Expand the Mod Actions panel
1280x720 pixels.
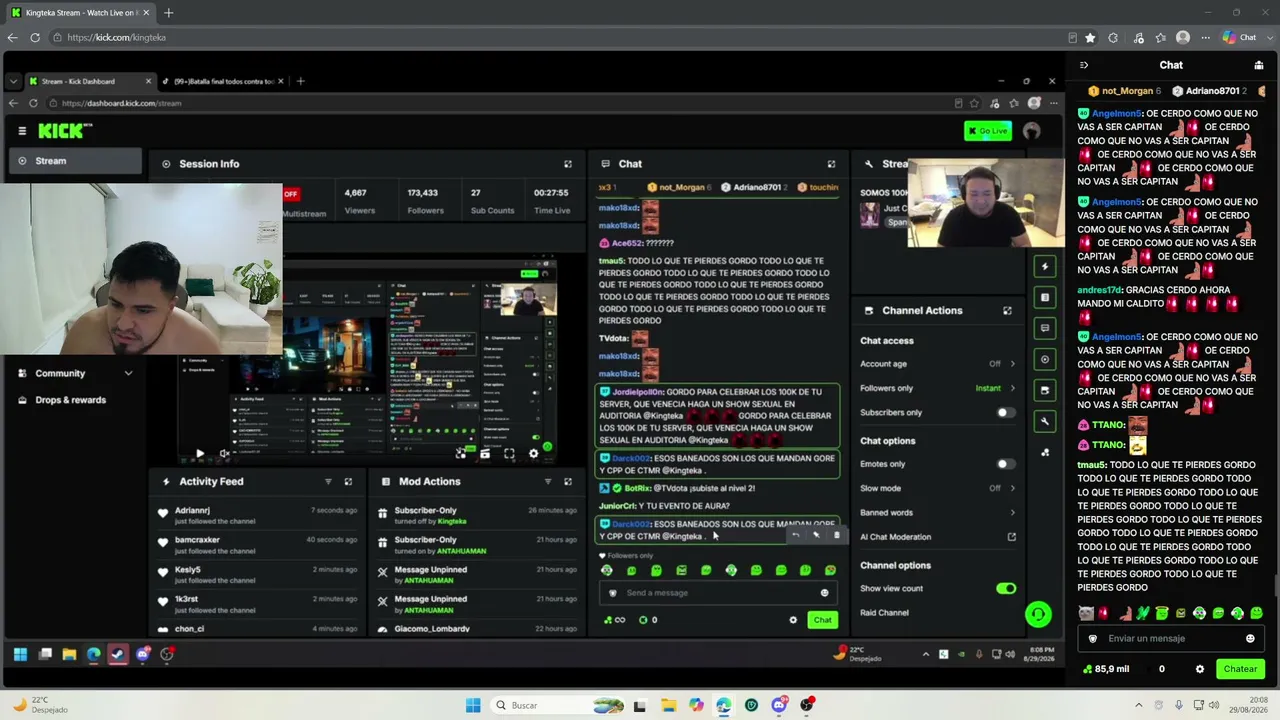click(568, 482)
